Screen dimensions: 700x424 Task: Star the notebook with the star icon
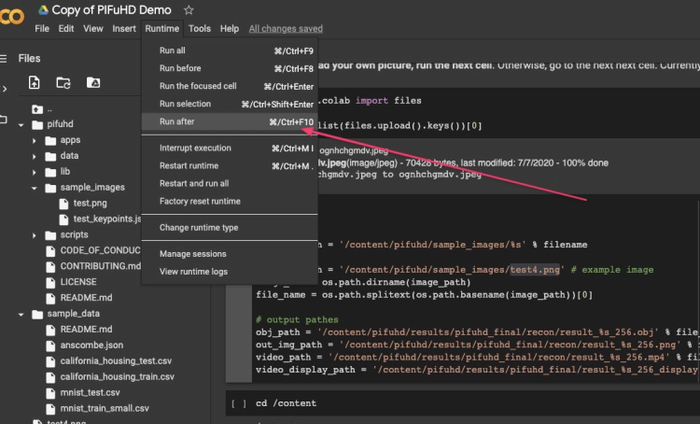click(x=190, y=10)
